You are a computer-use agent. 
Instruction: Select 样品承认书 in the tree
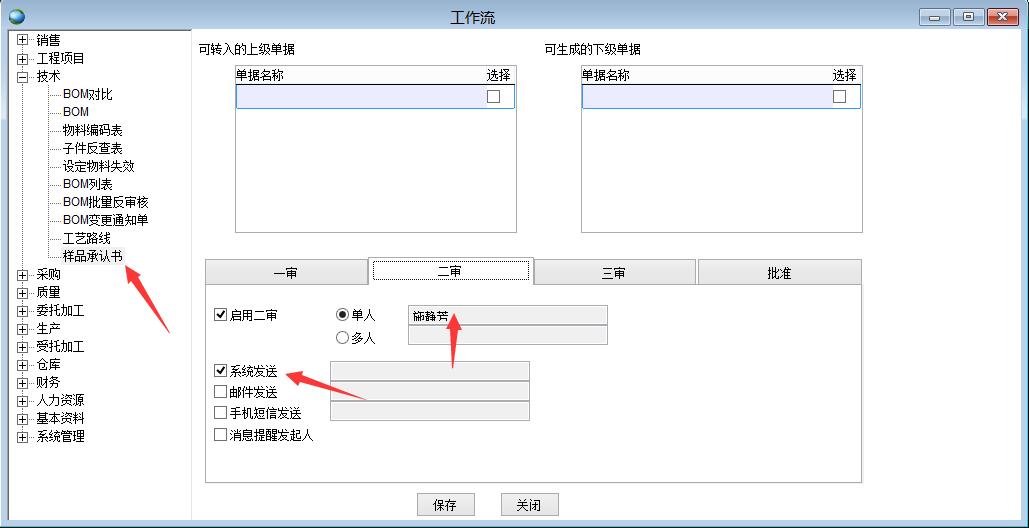coord(93,256)
